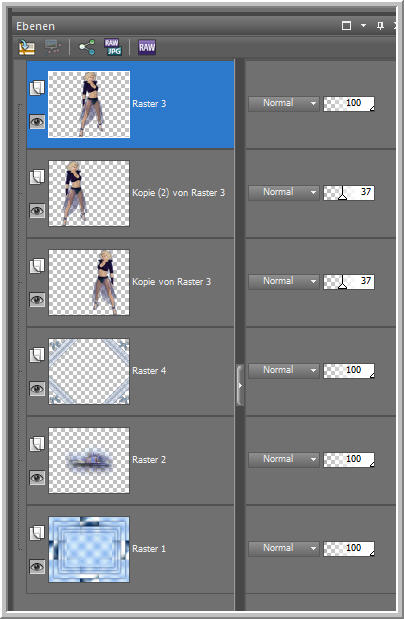Click the purple RAW toolbar icon
Image resolution: width=404 pixels, height=619 pixels.
pos(147,47)
